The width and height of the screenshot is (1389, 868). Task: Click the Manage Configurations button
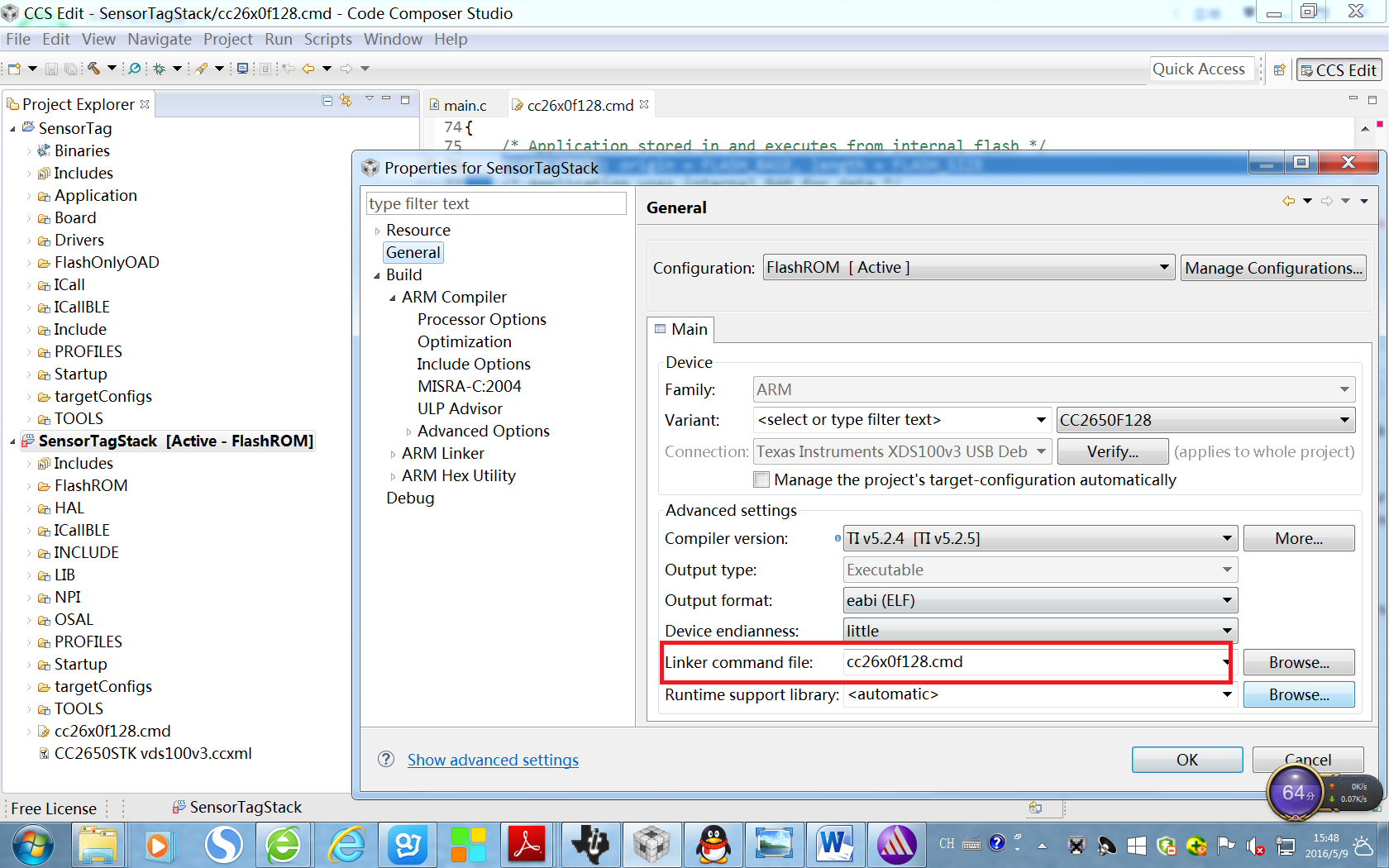click(x=1273, y=268)
